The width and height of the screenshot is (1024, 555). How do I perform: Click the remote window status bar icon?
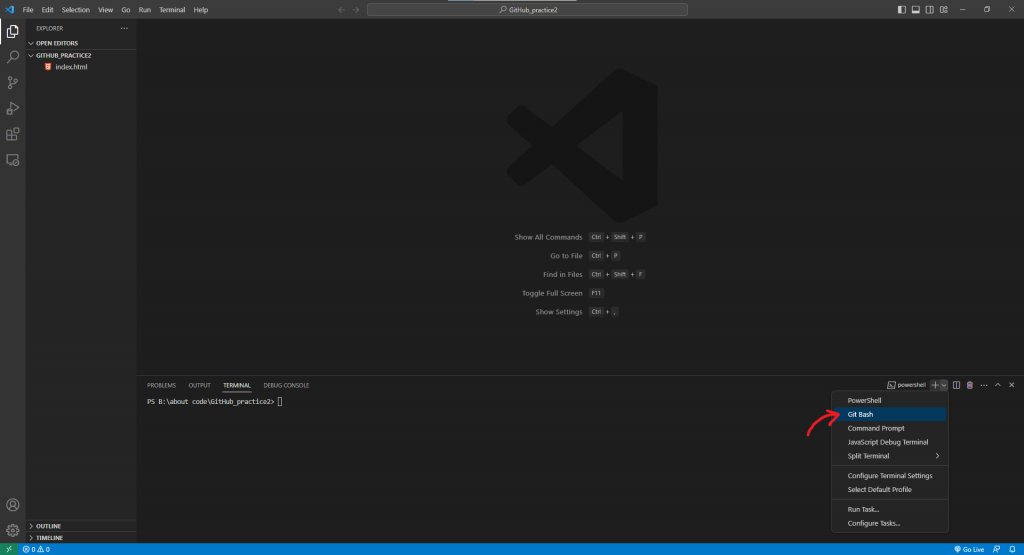point(8,549)
